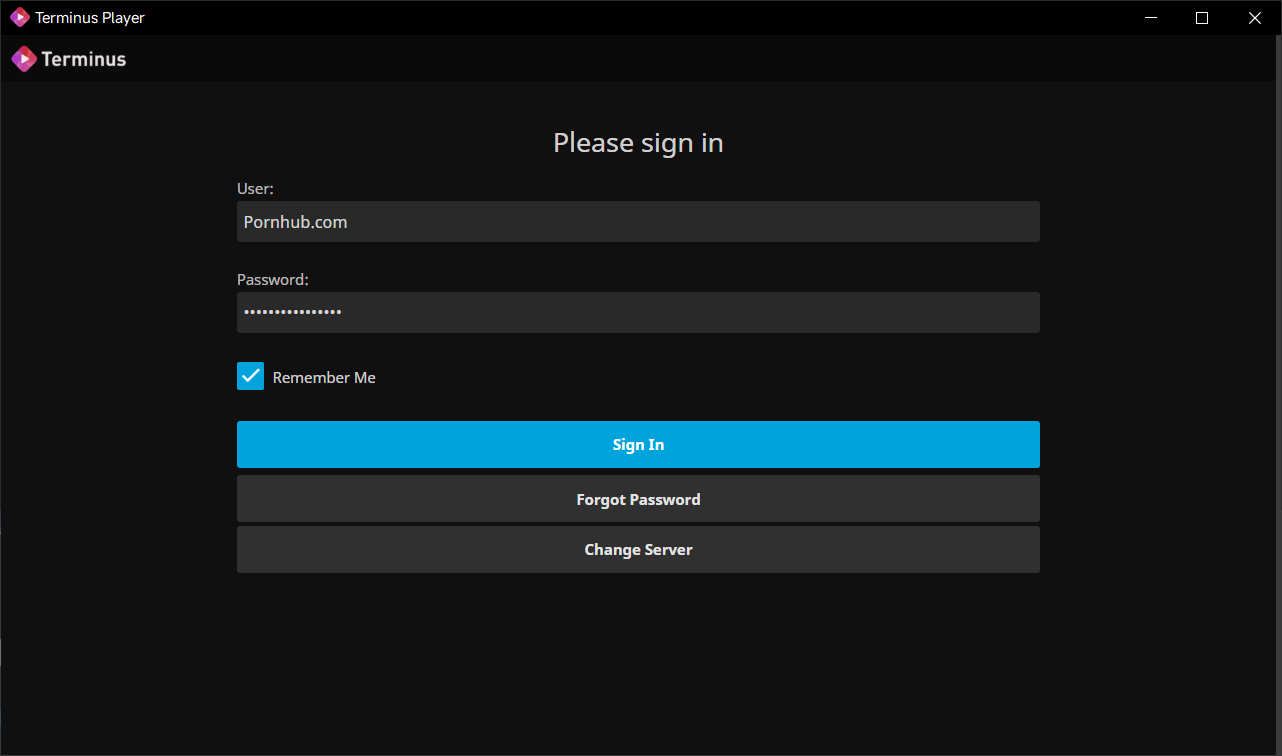Click the Terminus Player title bar icon
The width and height of the screenshot is (1282, 756).
(19, 17)
